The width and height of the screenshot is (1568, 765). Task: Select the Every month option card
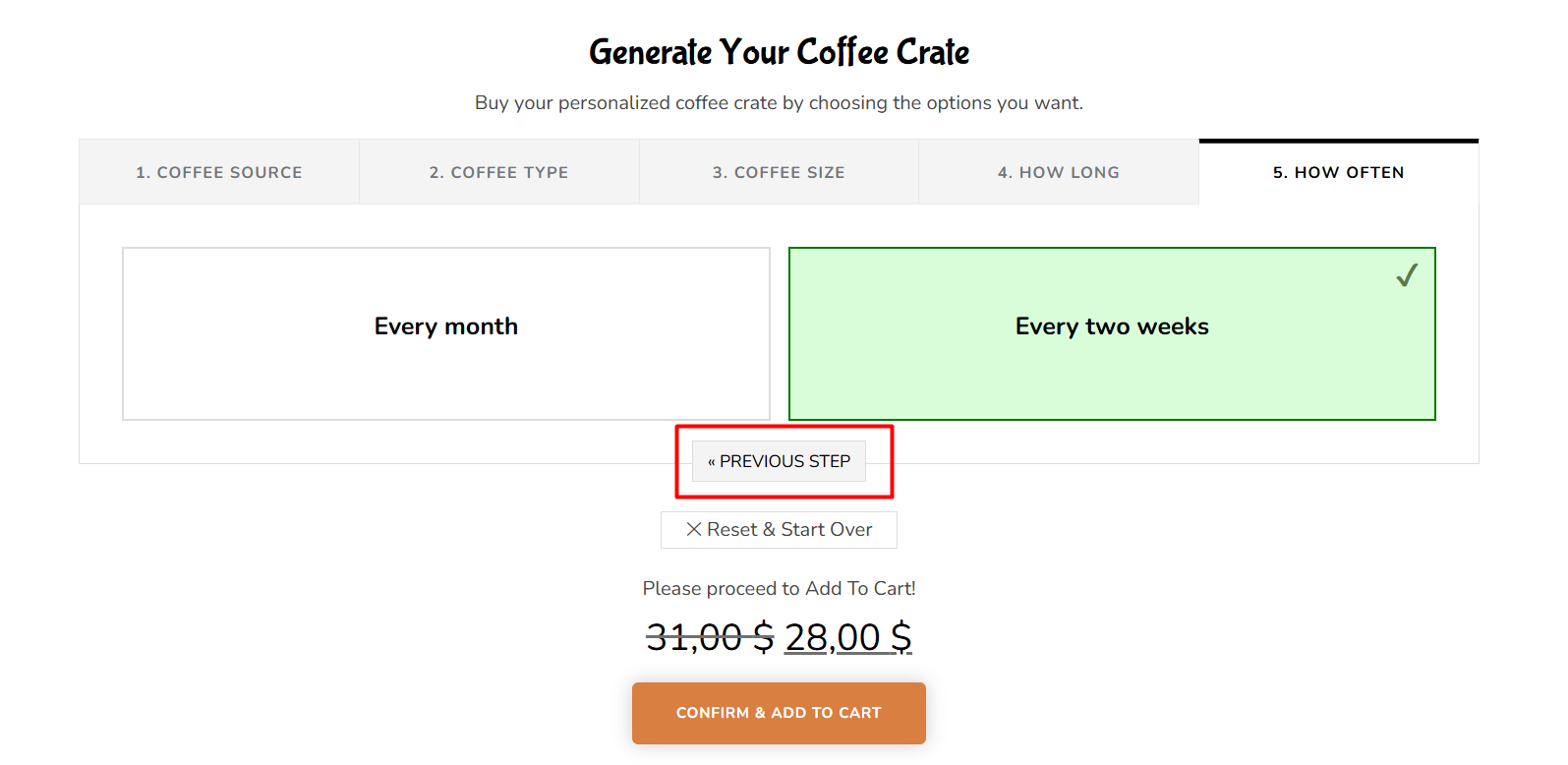pos(446,333)
